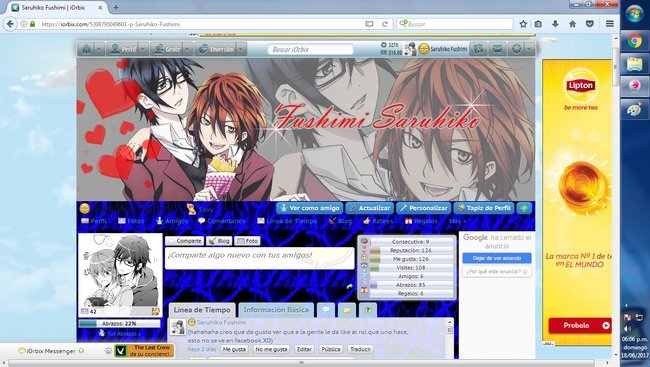Click the Firefox bookmark star icon
This screenshot has height=367, width=650.
(x=523, y=24)
